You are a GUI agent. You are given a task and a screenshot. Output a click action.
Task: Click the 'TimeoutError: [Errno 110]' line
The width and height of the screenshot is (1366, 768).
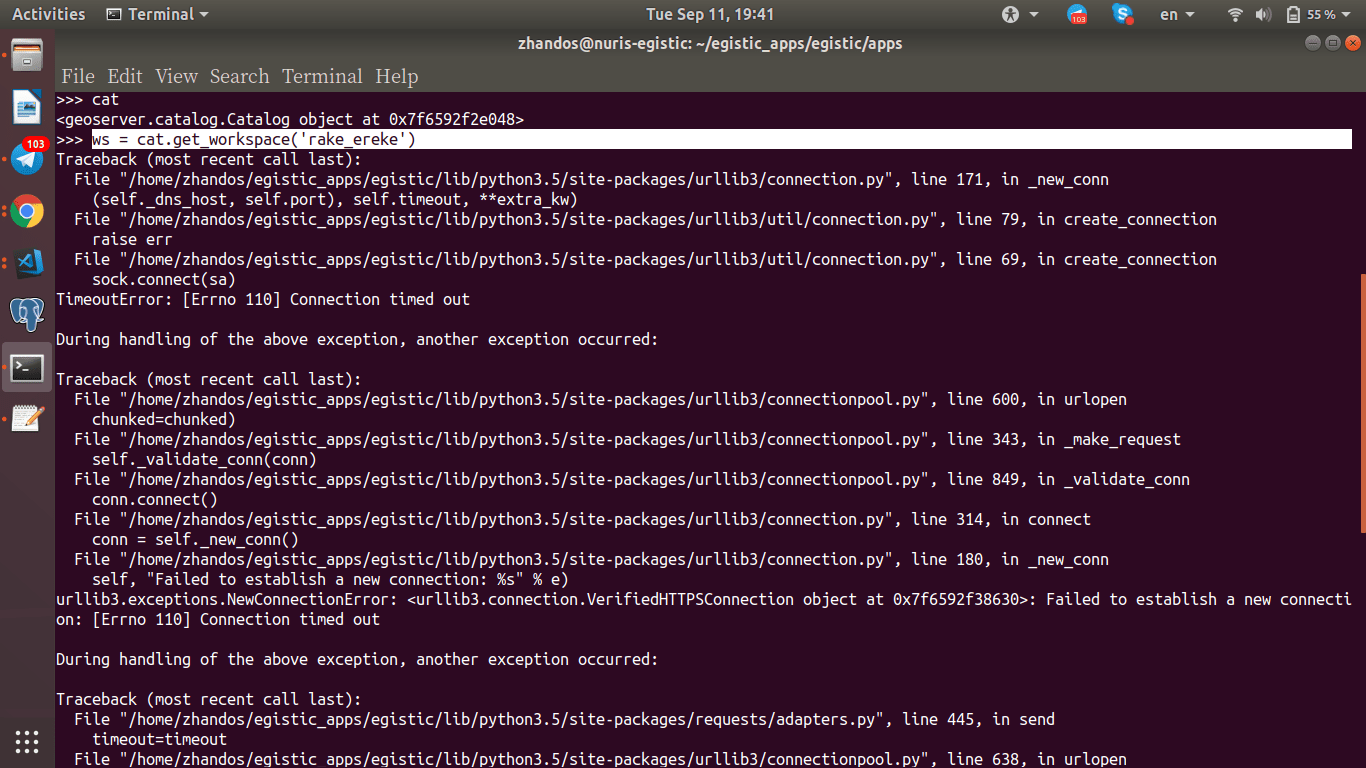point(263,299)
